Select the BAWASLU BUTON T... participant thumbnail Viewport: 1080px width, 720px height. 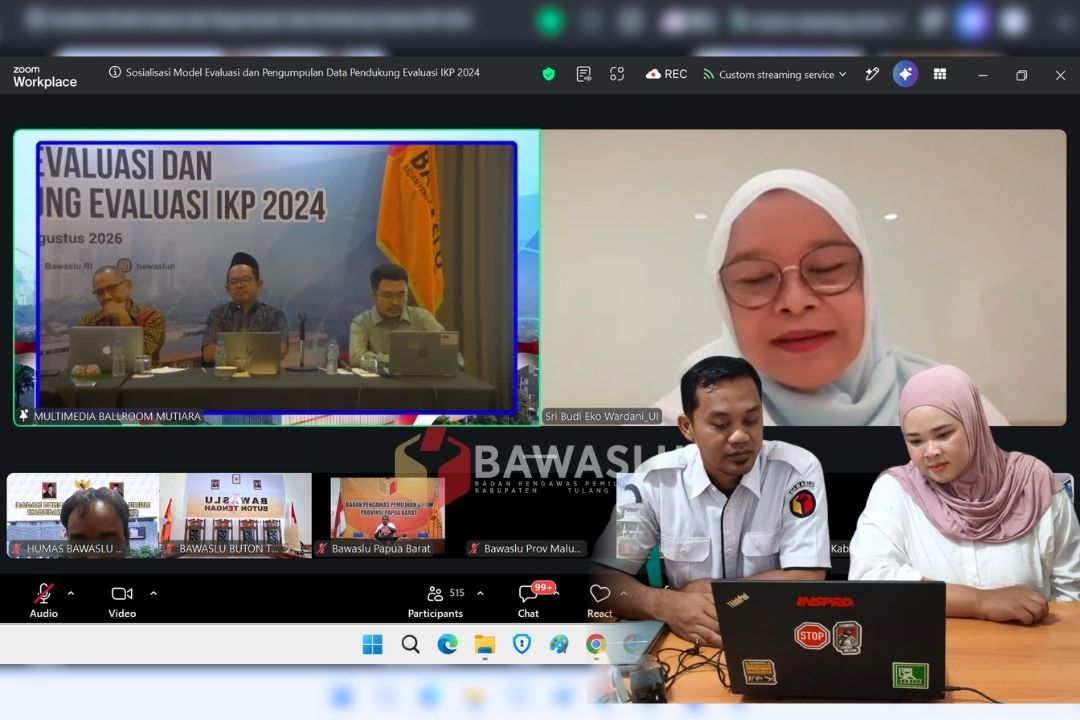236,515
